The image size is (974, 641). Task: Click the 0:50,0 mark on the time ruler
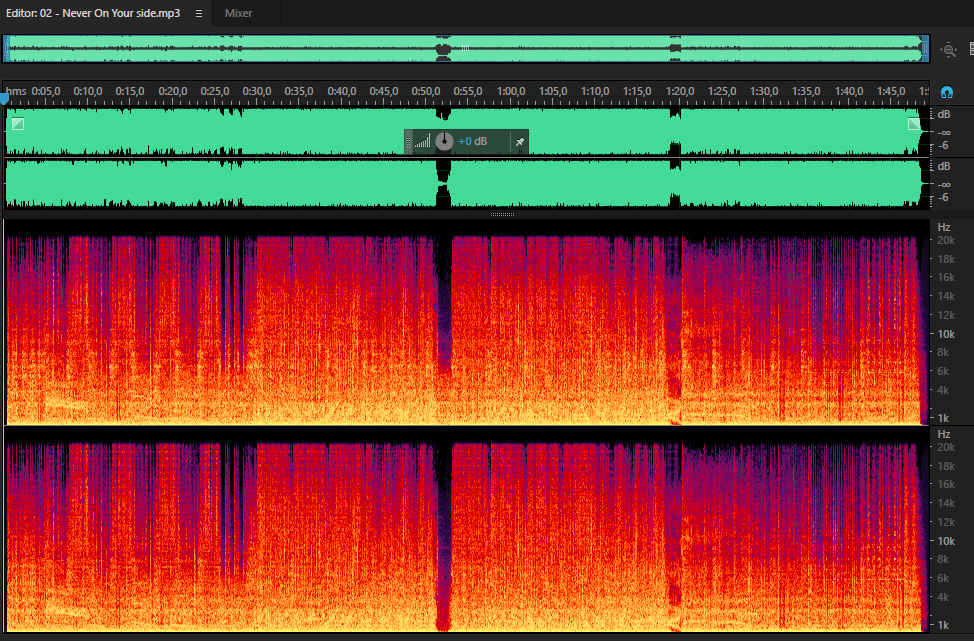[x=426, y=91]
